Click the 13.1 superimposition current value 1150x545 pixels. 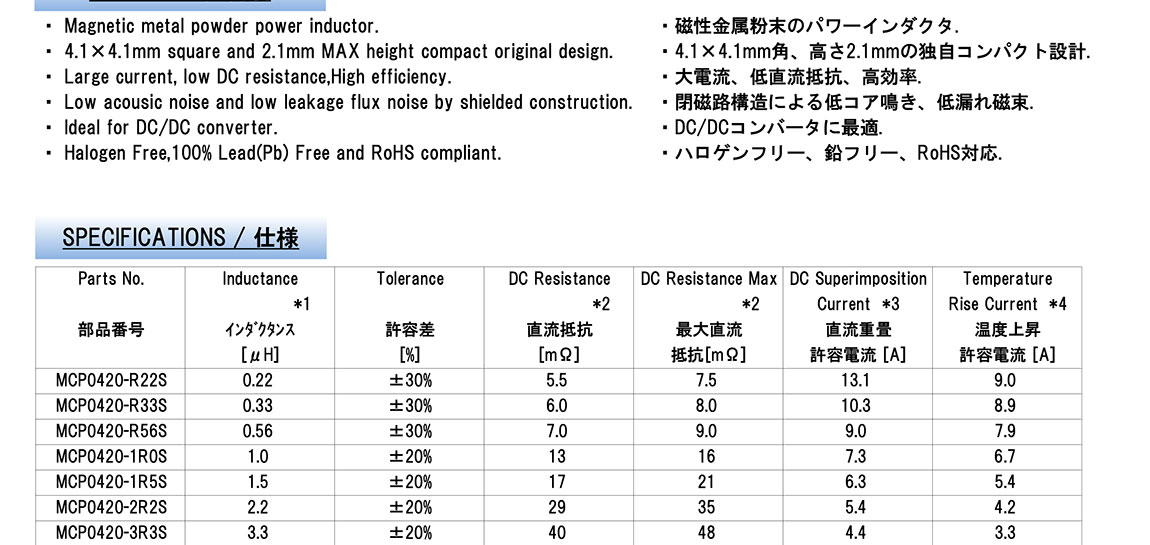(x=856, y=380)
